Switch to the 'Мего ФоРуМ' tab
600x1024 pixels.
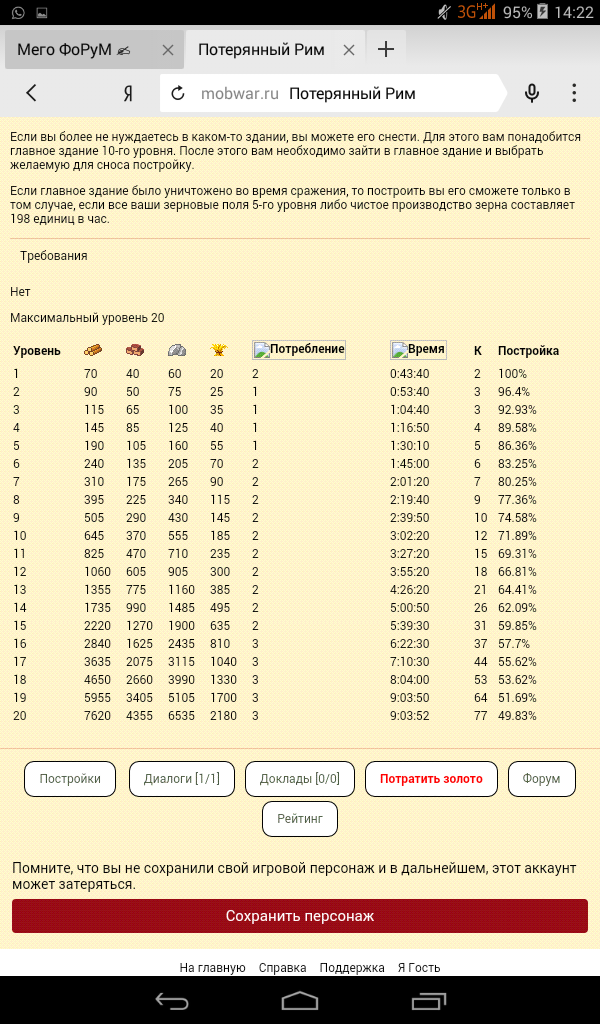click(75, 49)
